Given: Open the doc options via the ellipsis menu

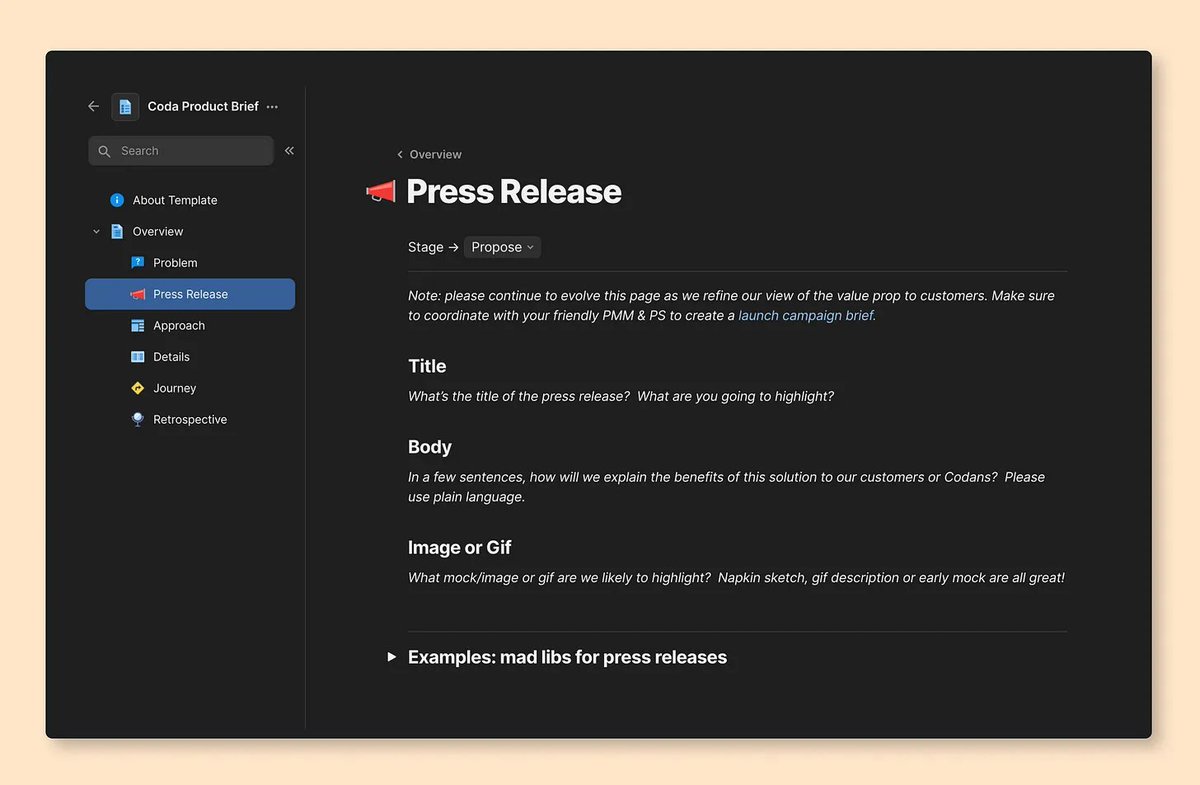Looking at the screenshot, I should 271,106.
